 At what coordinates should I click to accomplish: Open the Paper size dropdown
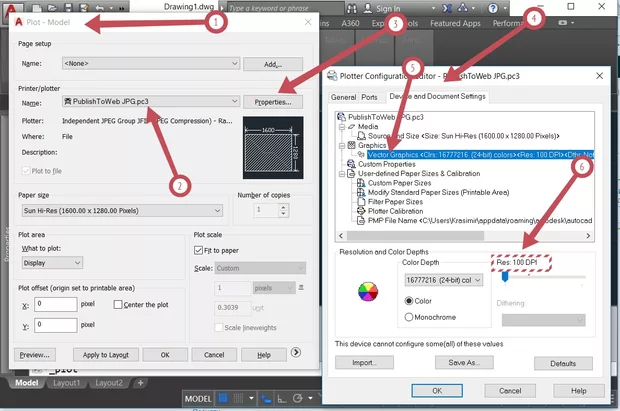[122, 210]
